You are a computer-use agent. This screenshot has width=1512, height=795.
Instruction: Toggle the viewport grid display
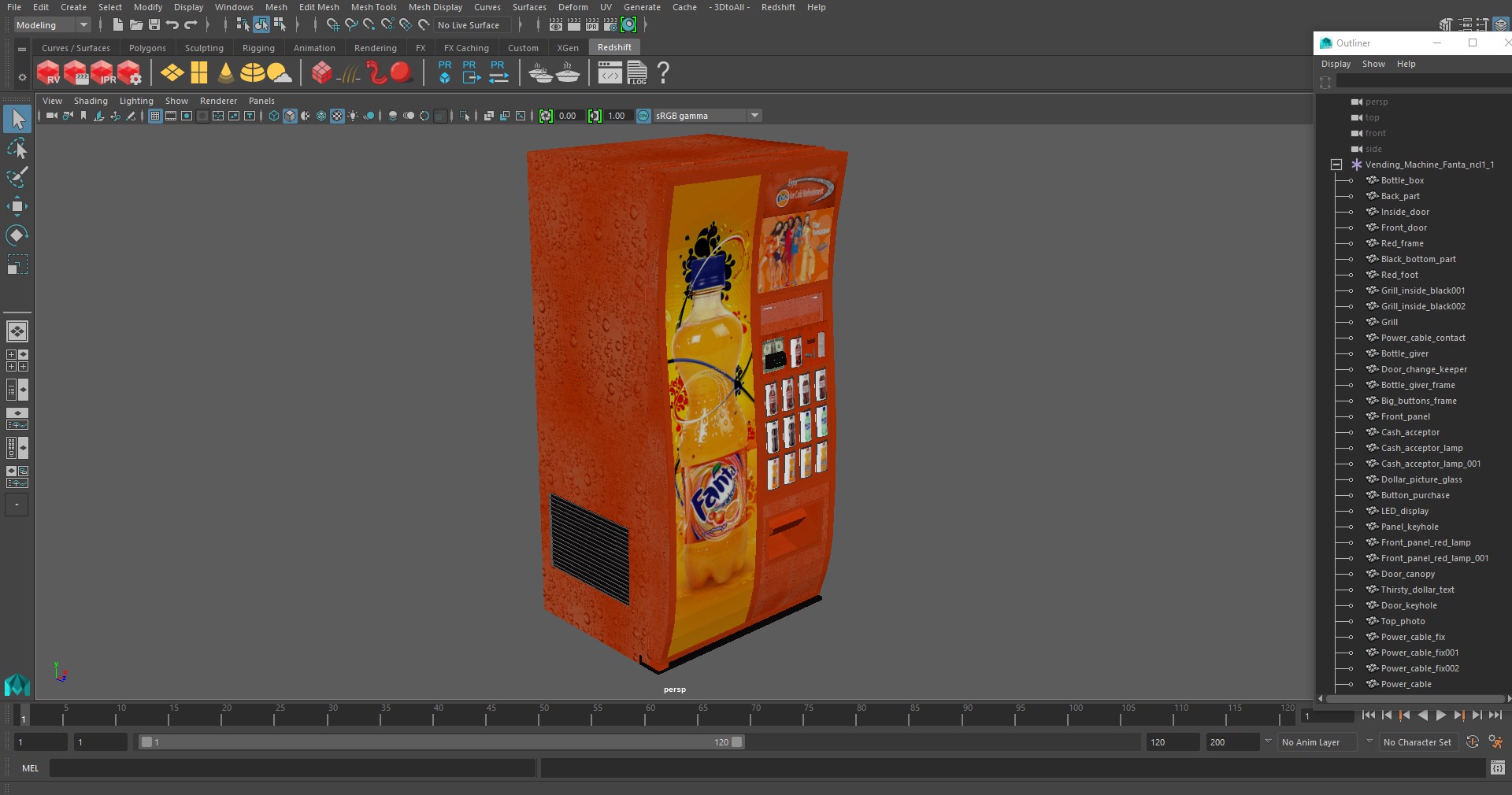pyautogui.click(x=155, y=116)
